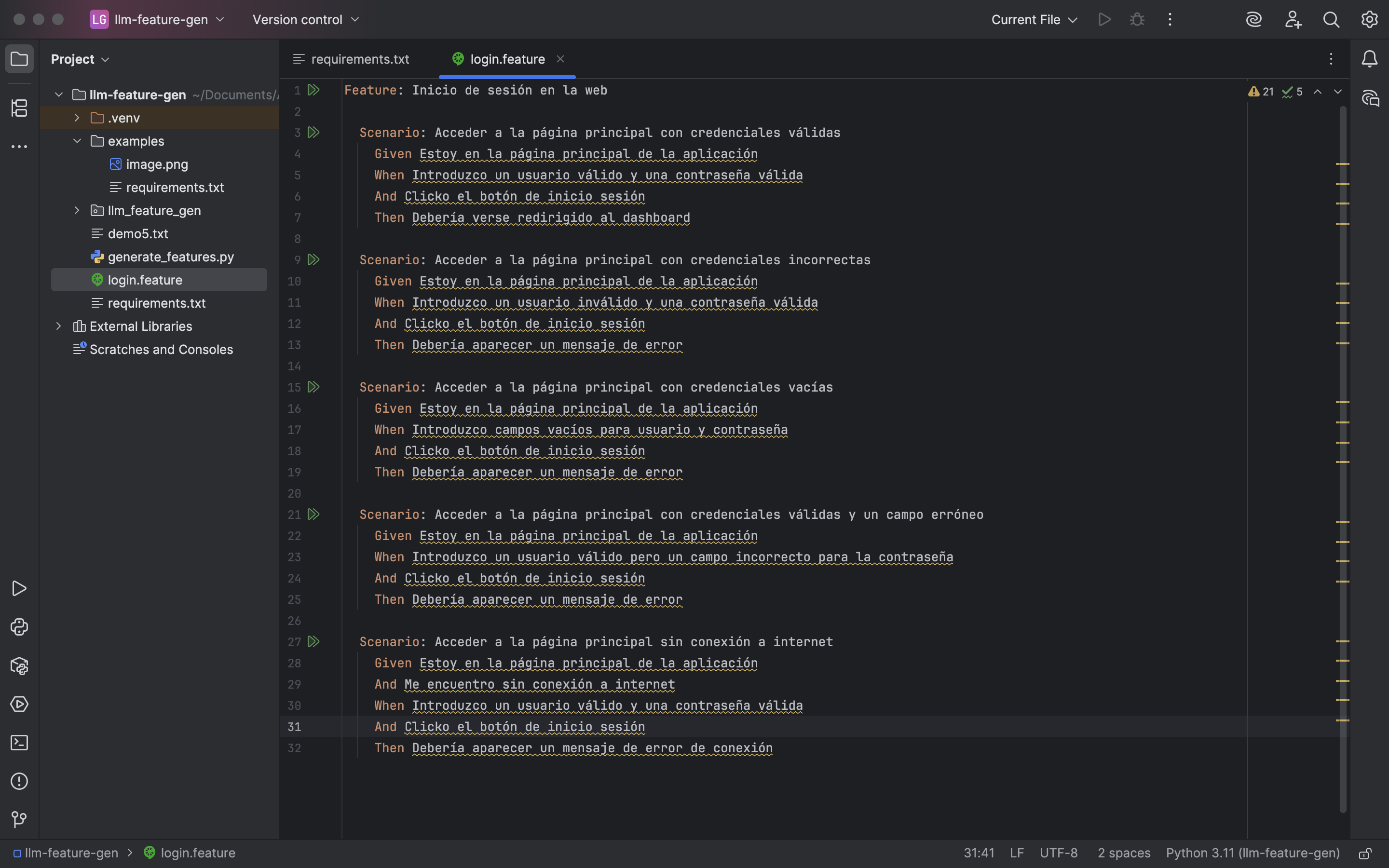Switch to the requirements.txt editor tab
Viewport: 1389px width, 868px height.
pyautogui.click(x=351, y=59)
